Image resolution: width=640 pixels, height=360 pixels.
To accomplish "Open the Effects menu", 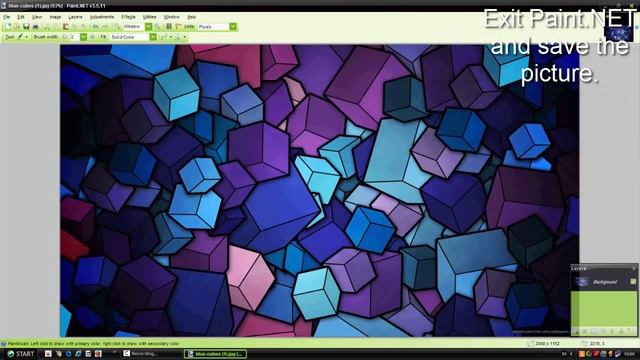I will (129, 17).
